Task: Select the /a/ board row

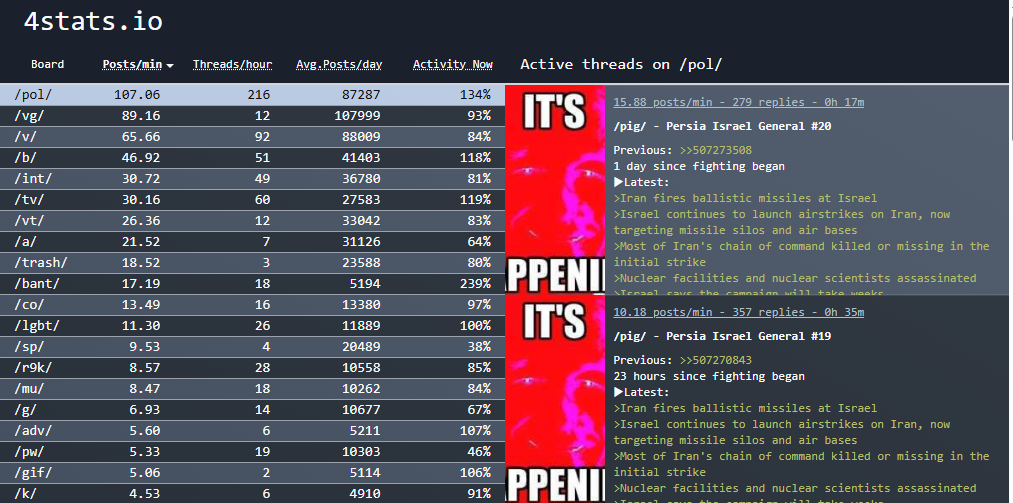Action: 252,241
